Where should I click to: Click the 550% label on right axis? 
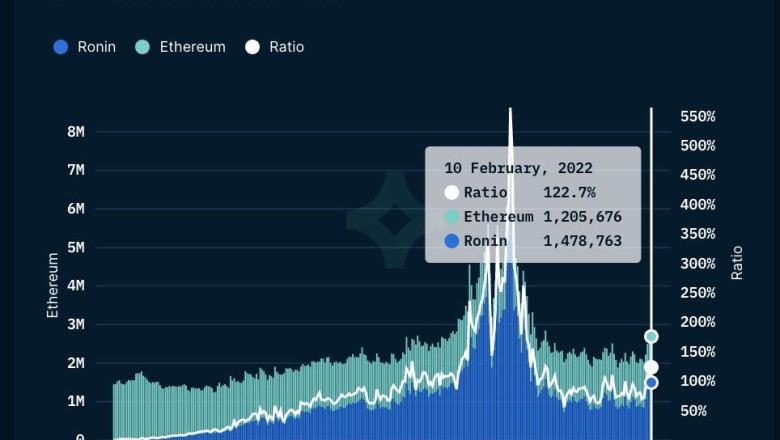(x=697, y=117)
